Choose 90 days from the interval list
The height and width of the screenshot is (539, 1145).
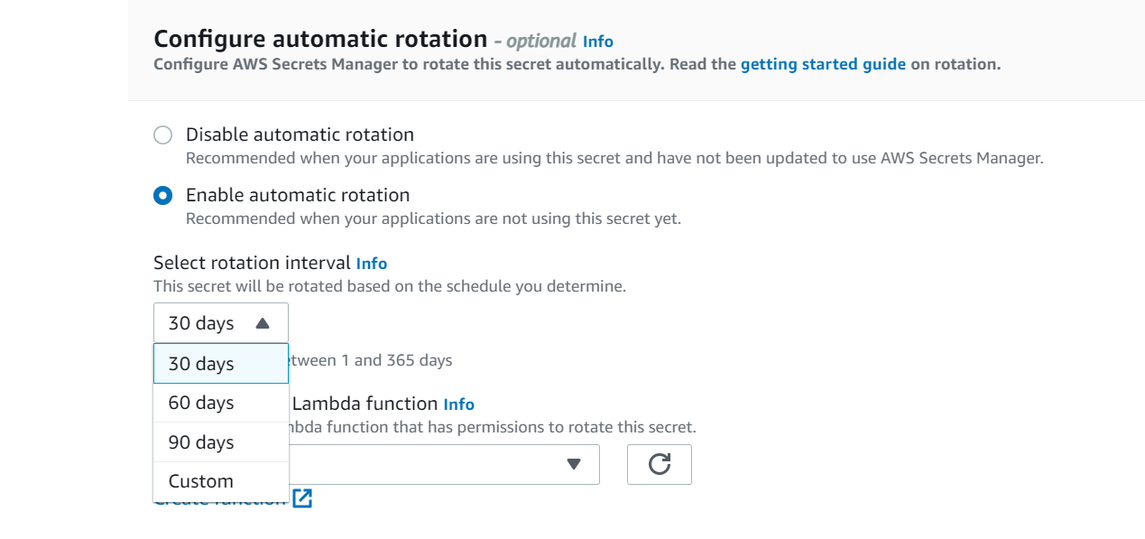point(220,442)
